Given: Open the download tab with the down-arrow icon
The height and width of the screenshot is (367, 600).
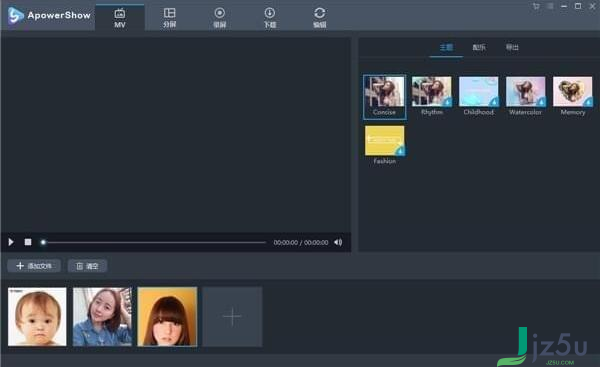Looking at the screenshot, I should coord(270,17).
